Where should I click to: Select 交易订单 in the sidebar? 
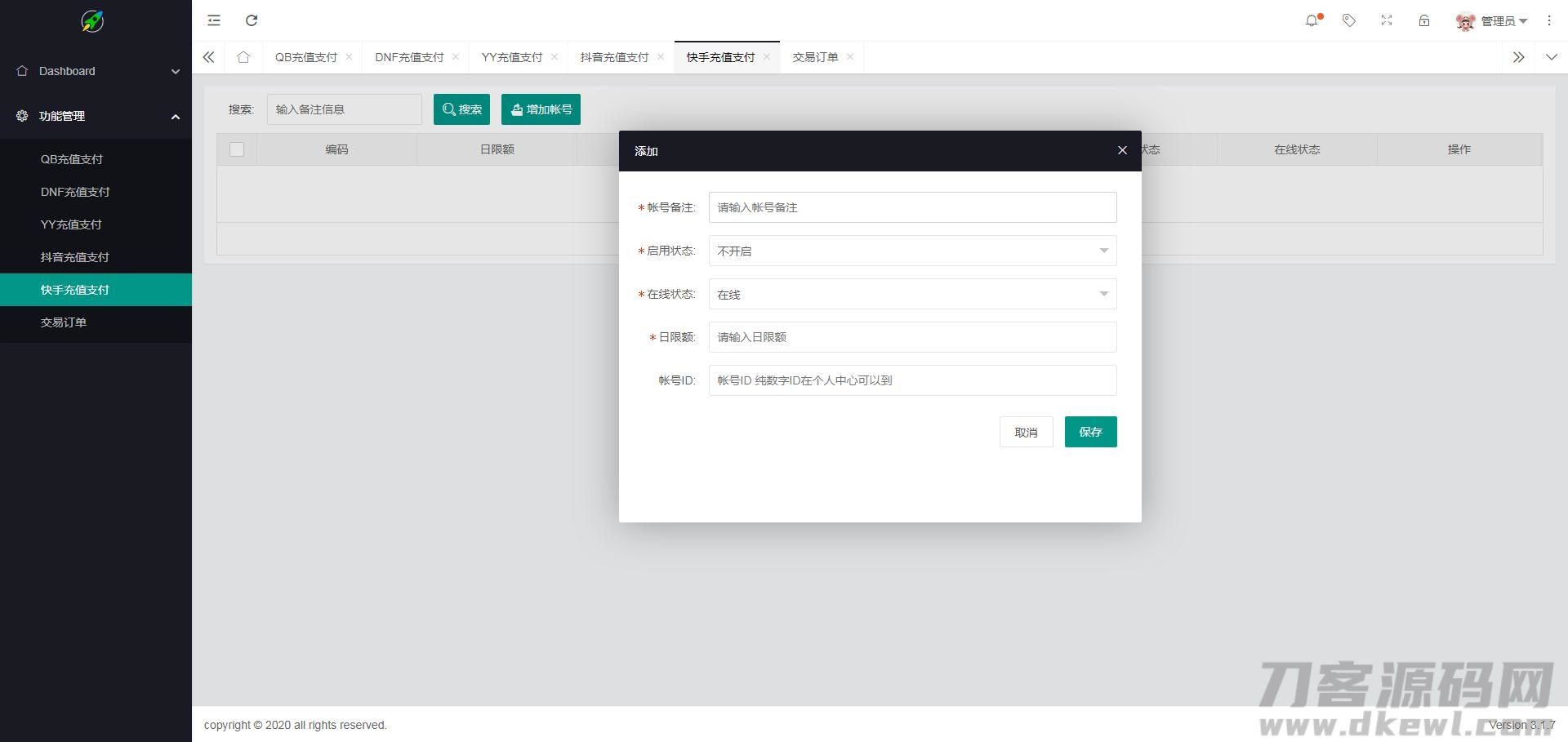tap(64, 322)
